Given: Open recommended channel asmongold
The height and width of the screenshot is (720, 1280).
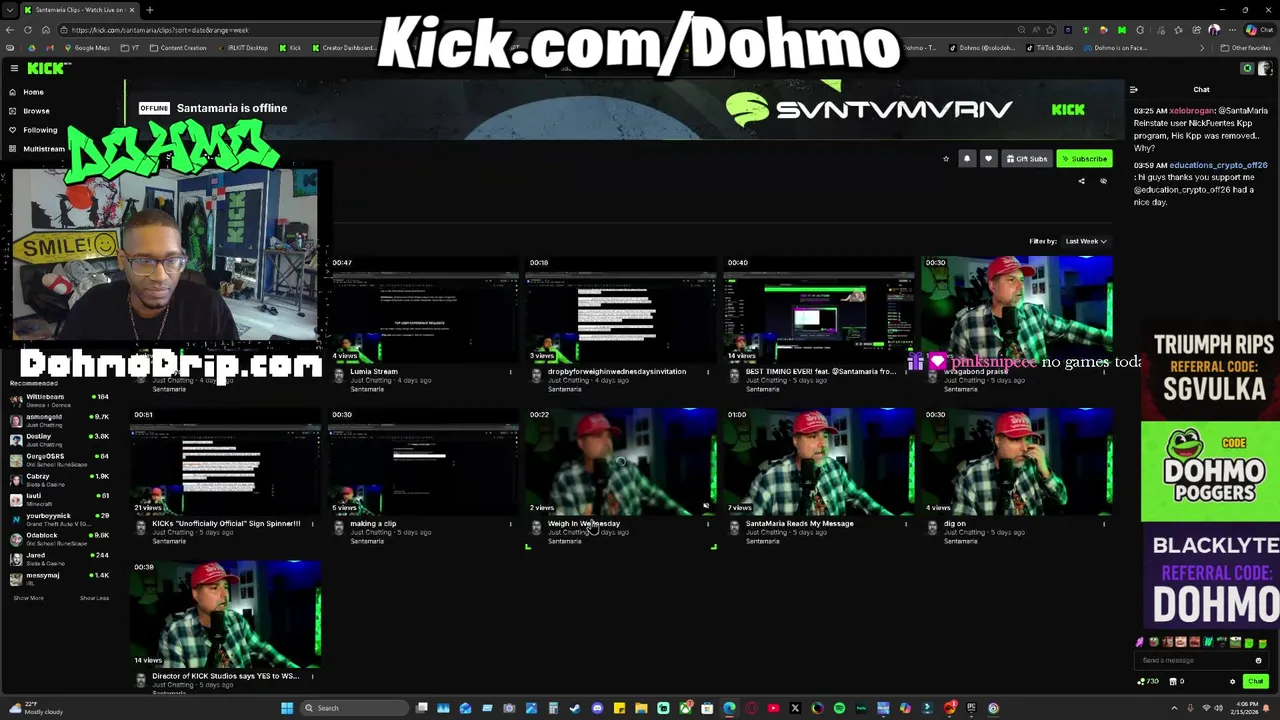Looking at the screenshot, I should click(x=60, y=420).
